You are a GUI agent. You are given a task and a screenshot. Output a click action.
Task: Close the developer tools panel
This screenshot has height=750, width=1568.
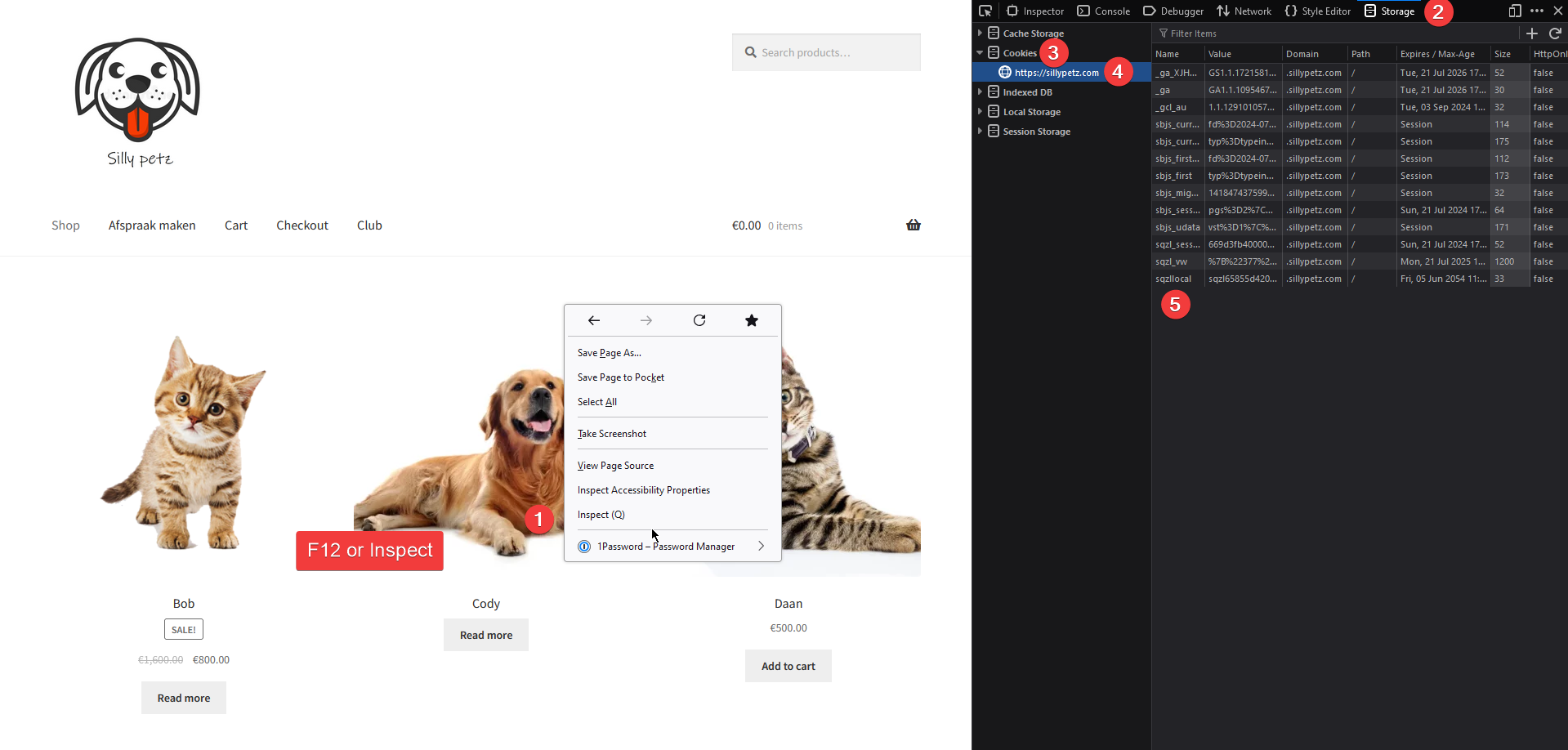point(1558,11)
